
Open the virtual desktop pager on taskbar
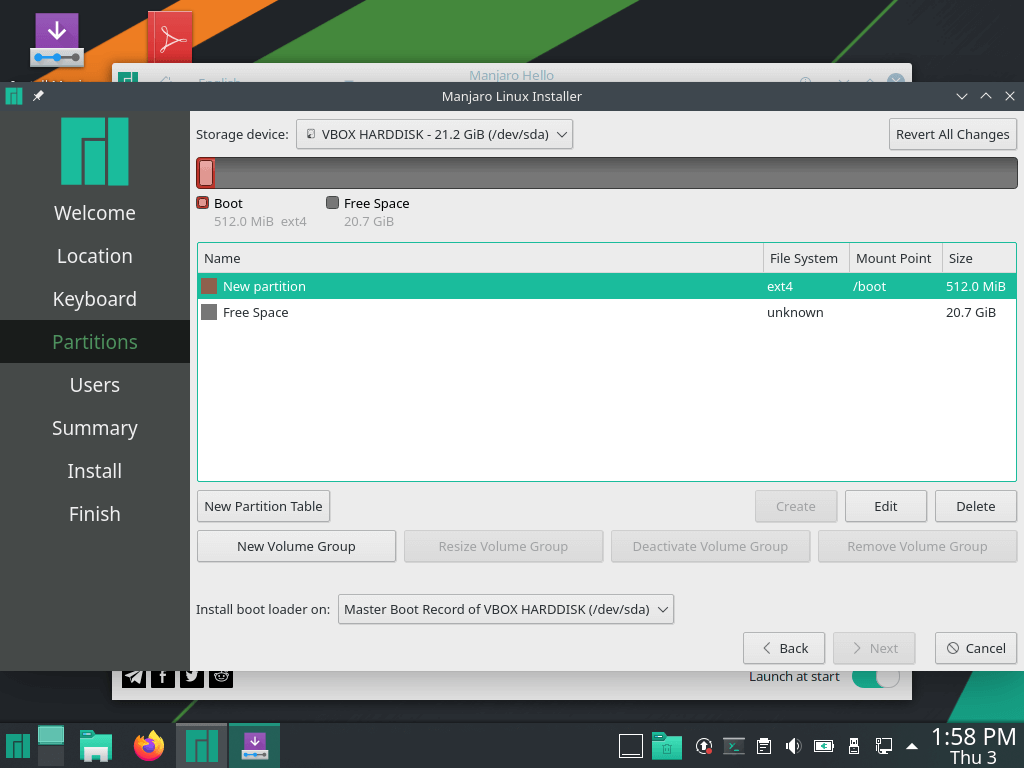51,746
